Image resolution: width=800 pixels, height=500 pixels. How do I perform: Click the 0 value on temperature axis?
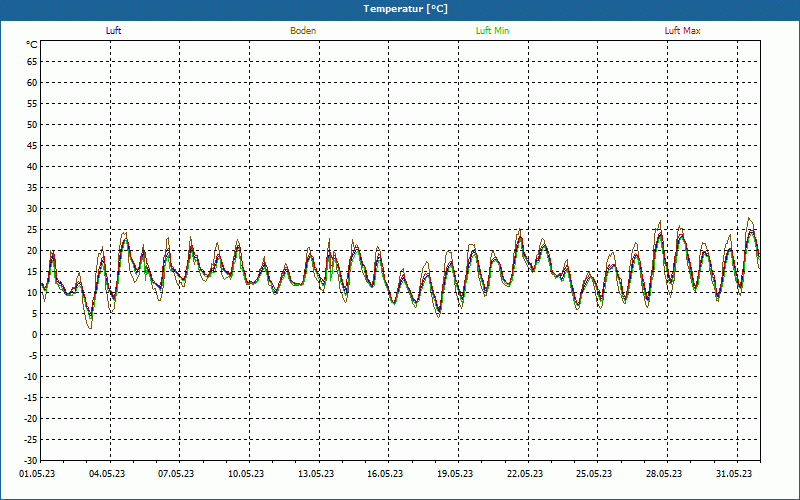pos(35,335)
